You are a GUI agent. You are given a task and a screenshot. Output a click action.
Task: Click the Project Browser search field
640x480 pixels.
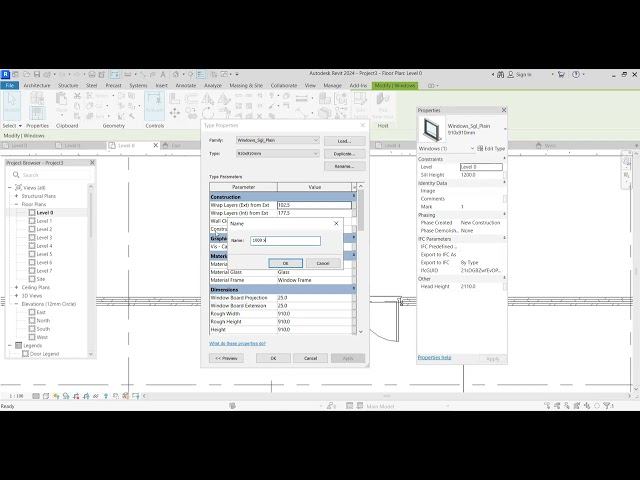(50, 175)
